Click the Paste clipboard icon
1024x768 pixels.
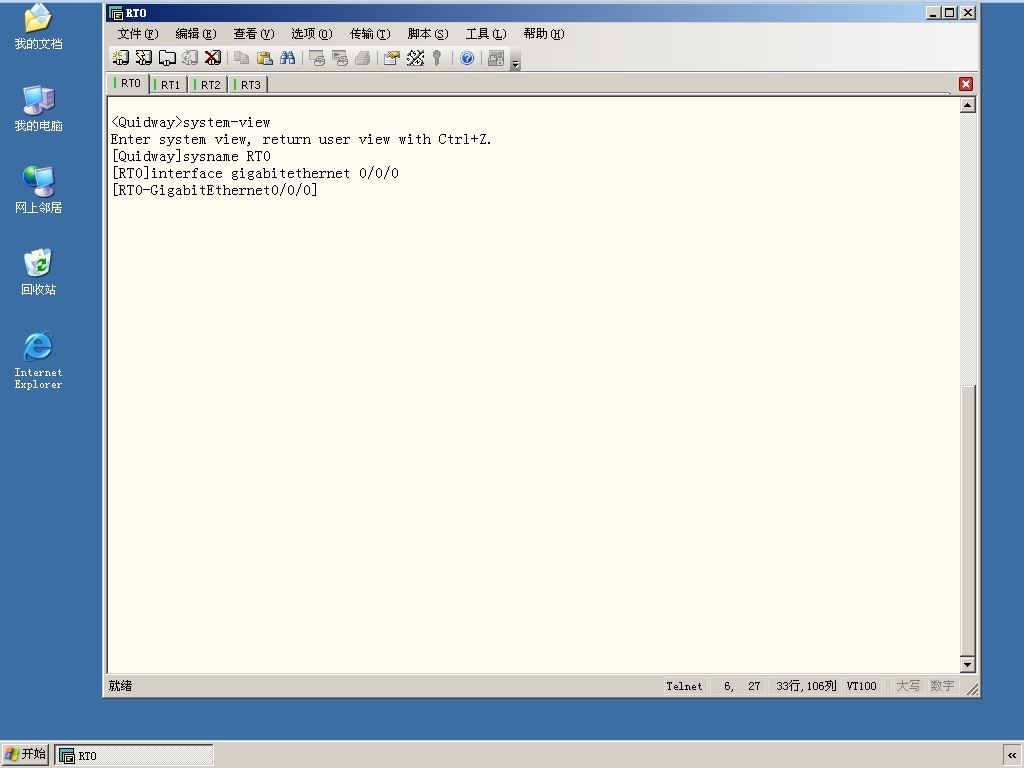pyautogui.click(x=264, y=58)
